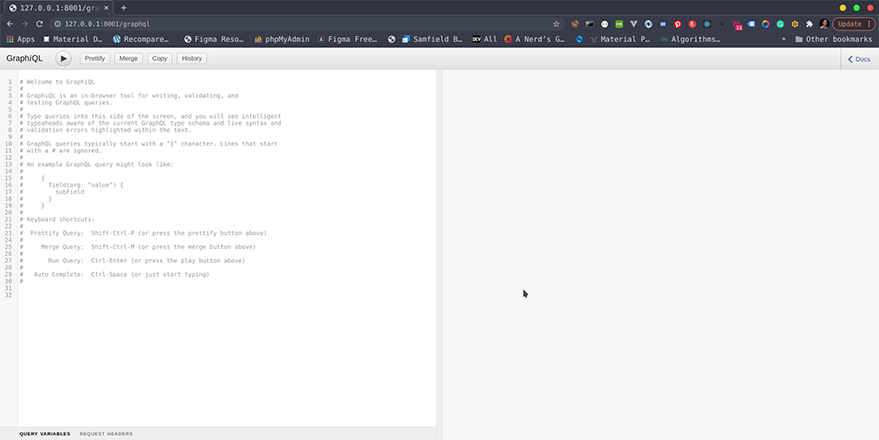Switch to the Query Variables tab

point(45,434)
